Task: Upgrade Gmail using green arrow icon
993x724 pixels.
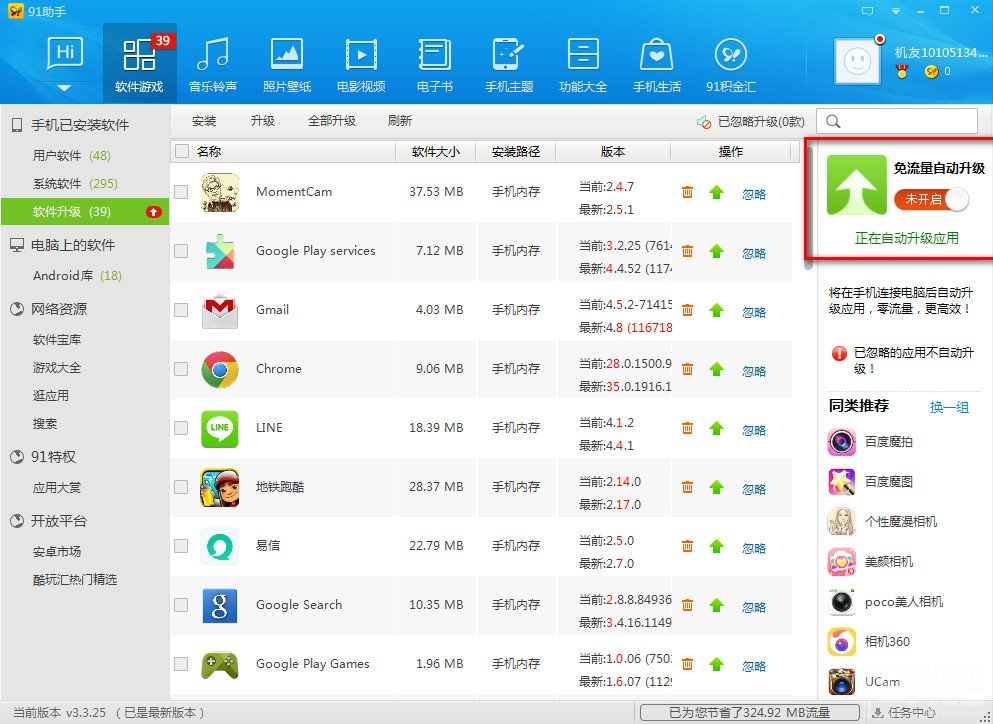Action: (x=716, y=310)
